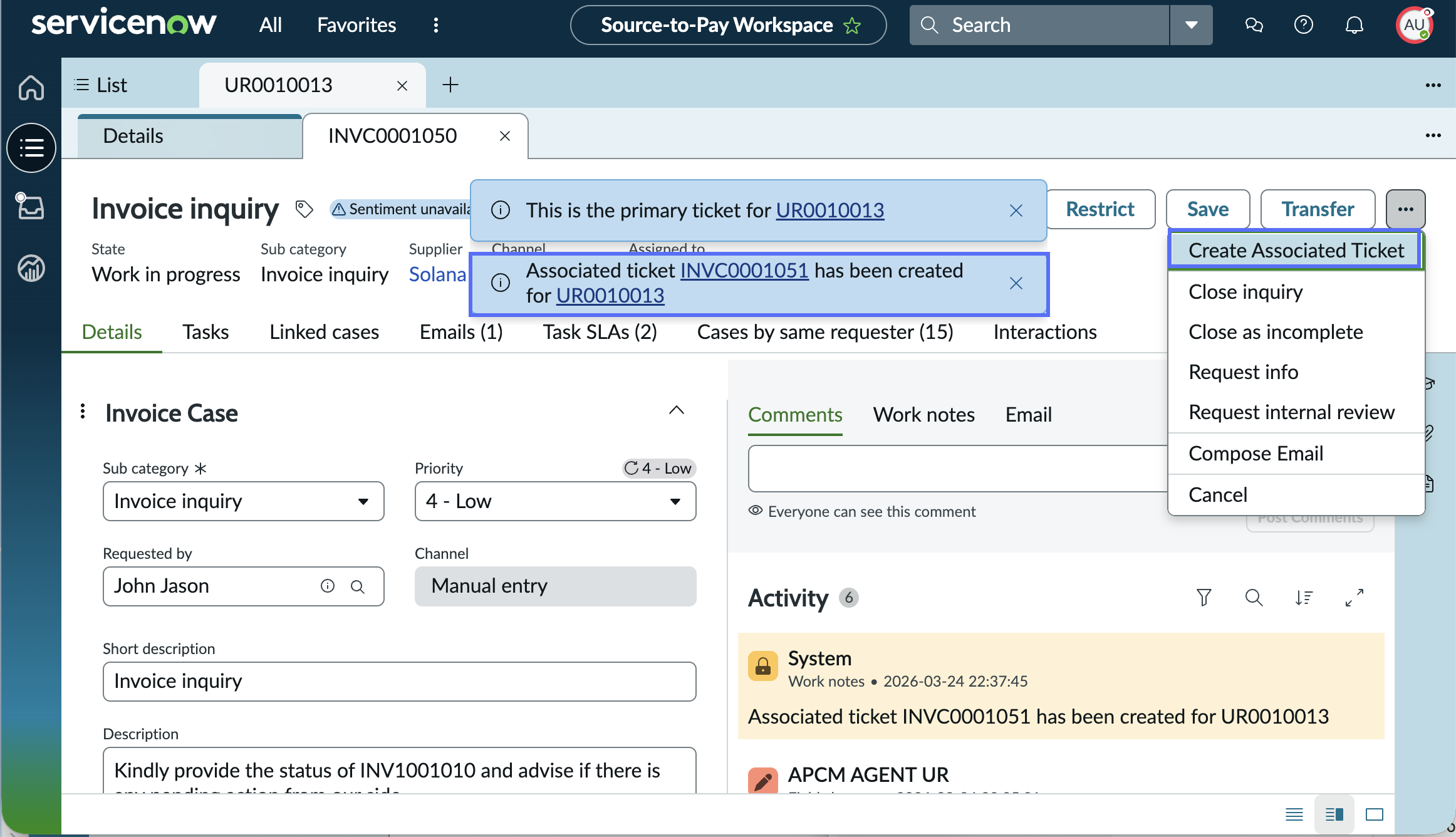Open Cases by same requester tab
The height and width of the screenshot is (837, 1456).
tap(825, 332)
